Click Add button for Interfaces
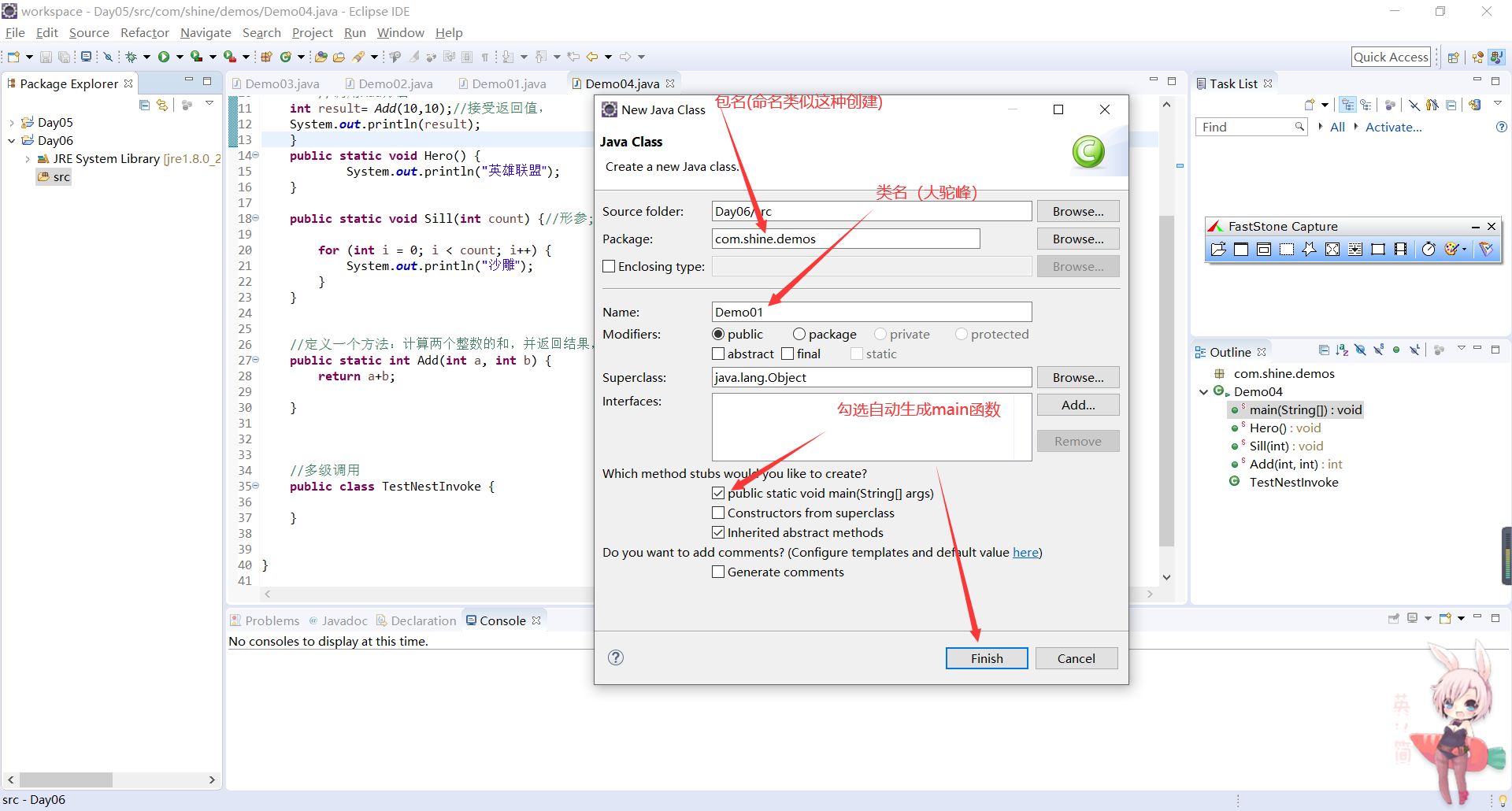The height and width of the screenshot is (811, 1512). point(1078,405)
